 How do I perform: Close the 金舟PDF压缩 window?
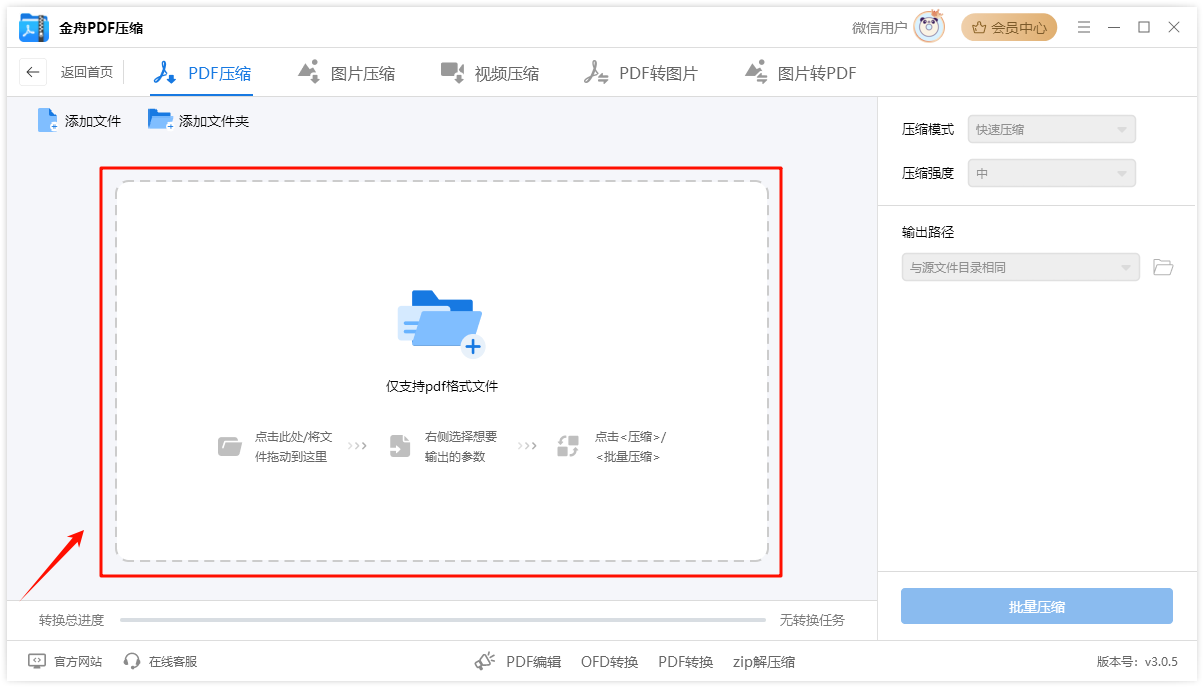pos(1174,28)
